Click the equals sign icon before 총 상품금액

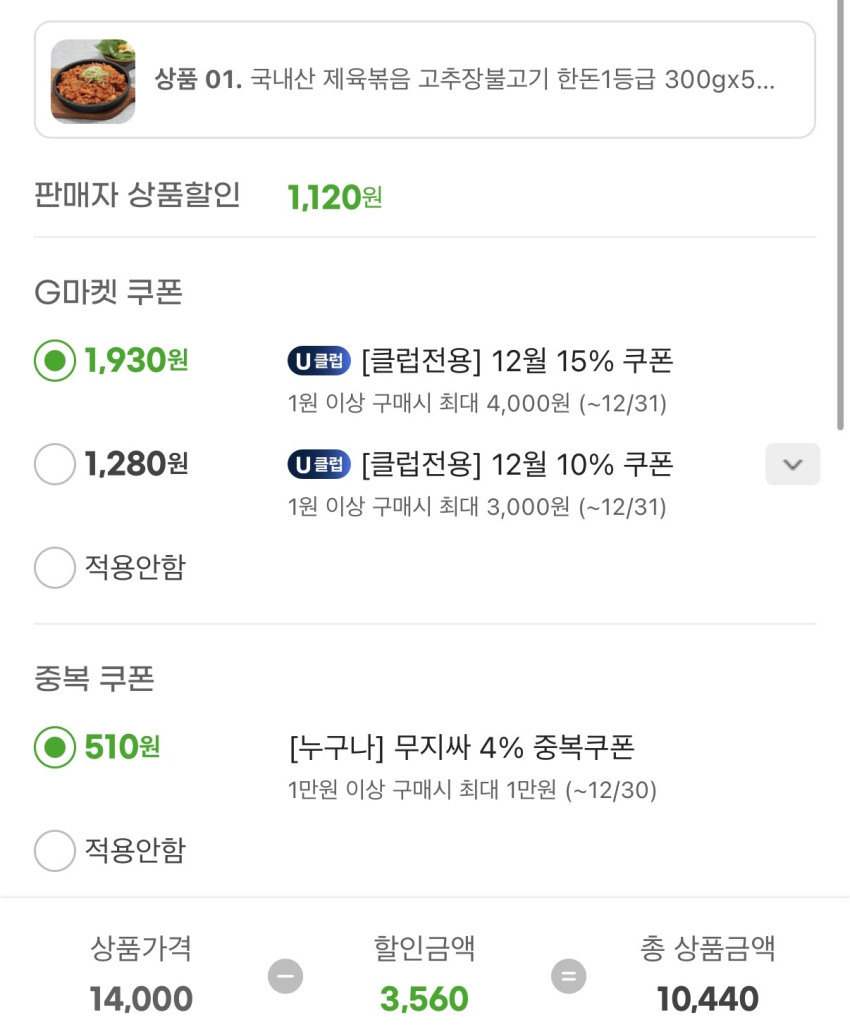568,975
